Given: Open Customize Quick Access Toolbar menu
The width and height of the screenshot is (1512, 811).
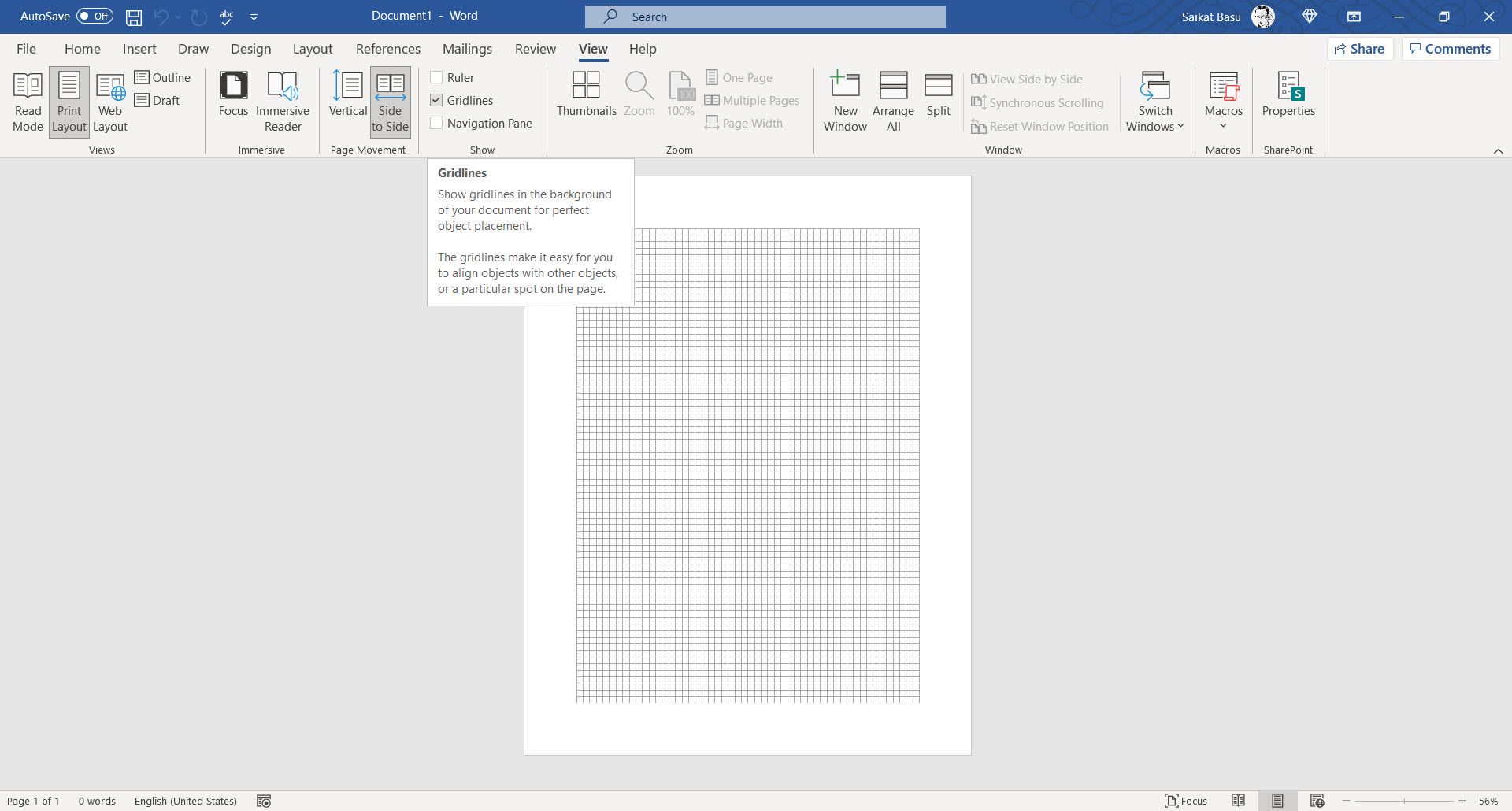Looking at the screenshot, I should (254, 17).
